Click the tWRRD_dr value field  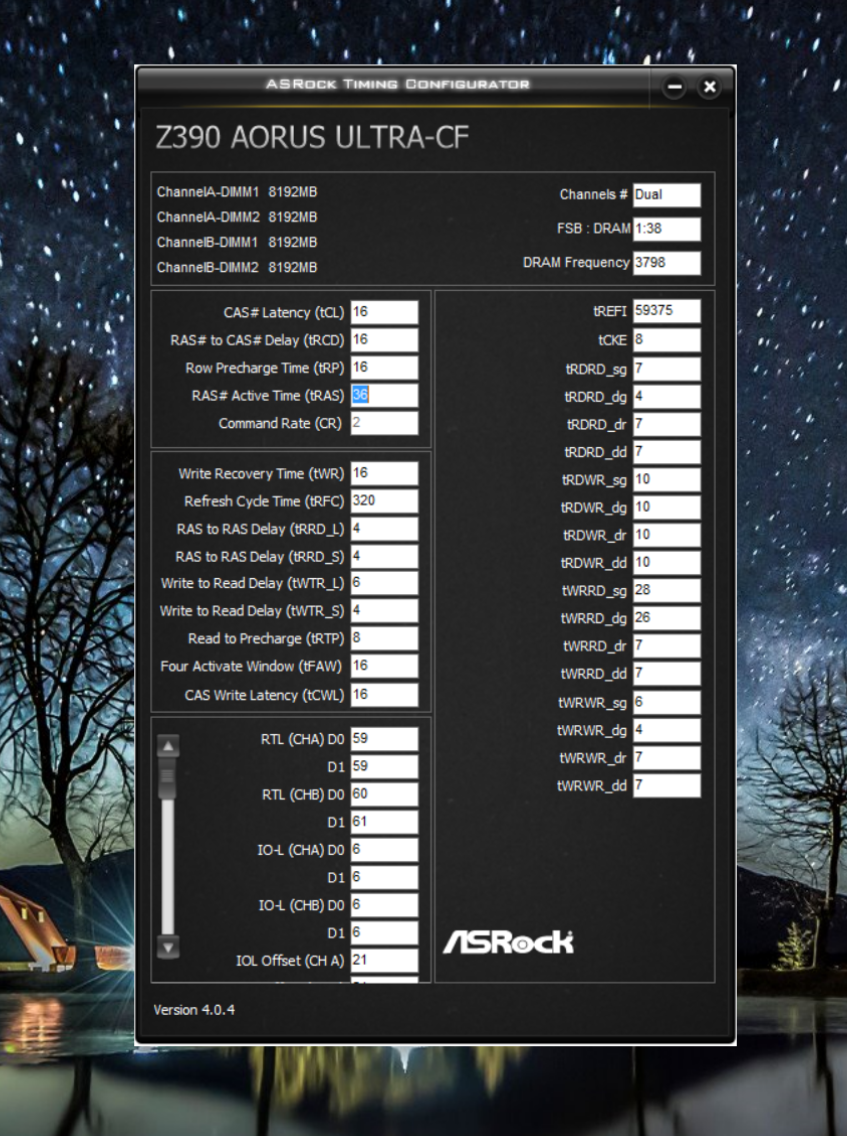coord(667,646)
